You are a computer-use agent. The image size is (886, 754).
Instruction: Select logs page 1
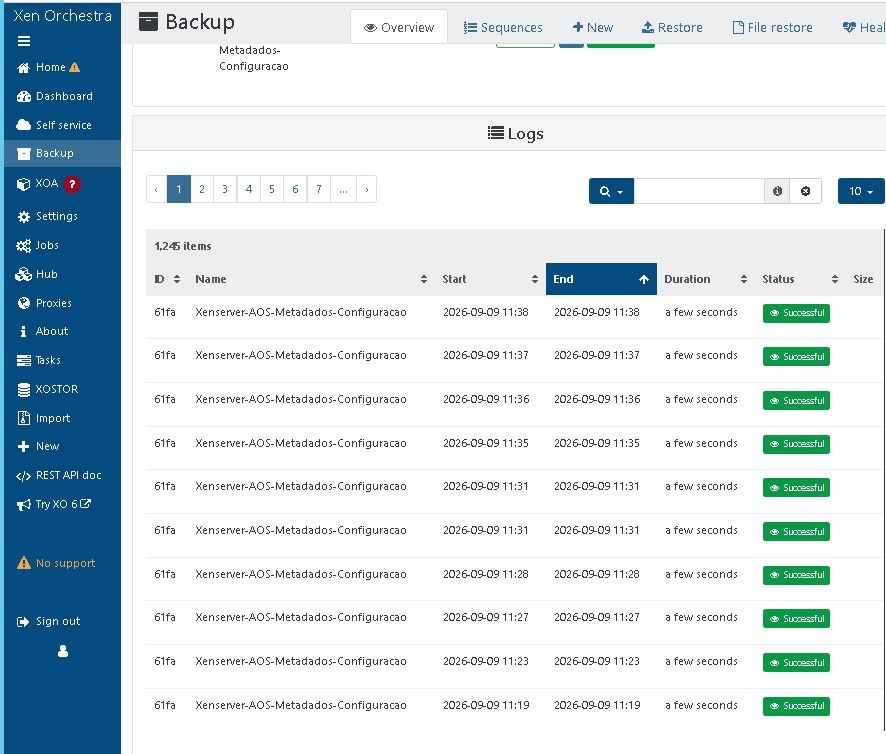[x=179, y=189]
